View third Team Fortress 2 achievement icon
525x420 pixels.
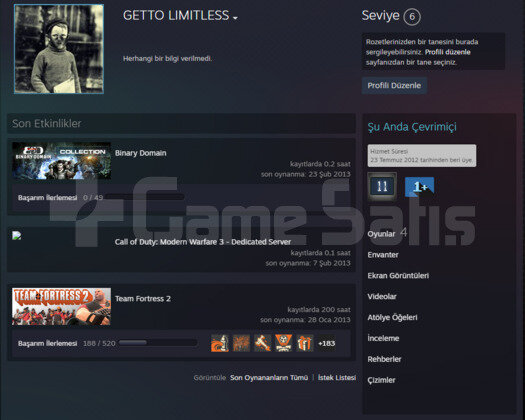coord(262,343)
